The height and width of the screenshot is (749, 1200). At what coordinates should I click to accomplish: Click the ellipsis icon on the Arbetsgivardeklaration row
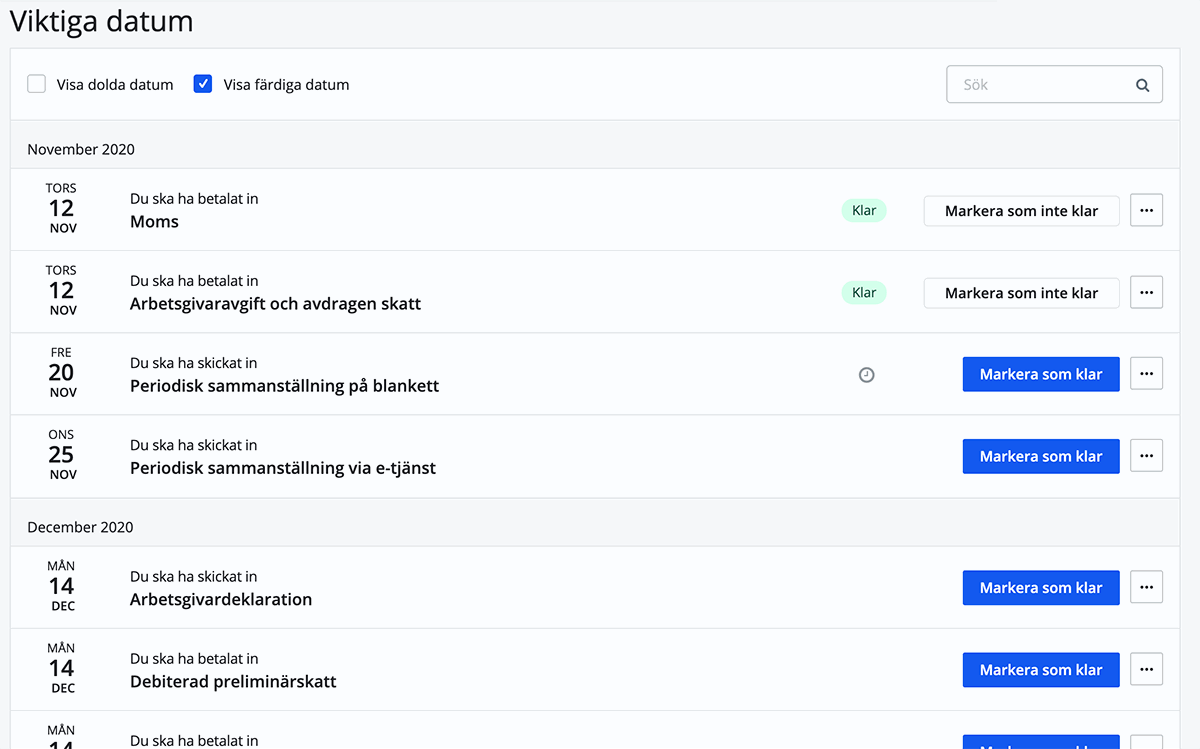pyautogui.click(x=1146, y=588)
